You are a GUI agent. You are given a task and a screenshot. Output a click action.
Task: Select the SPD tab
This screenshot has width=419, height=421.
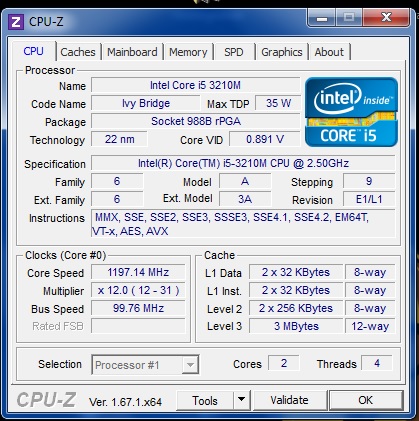click(234, 52)
